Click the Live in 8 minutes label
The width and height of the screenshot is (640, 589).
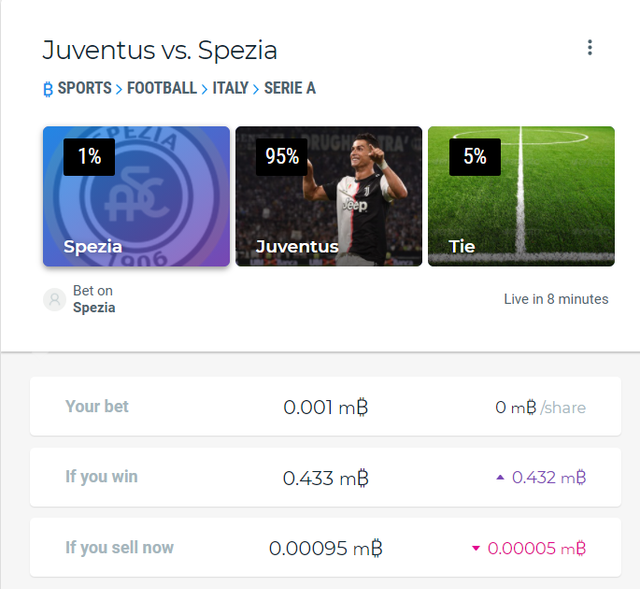(556, 299)
